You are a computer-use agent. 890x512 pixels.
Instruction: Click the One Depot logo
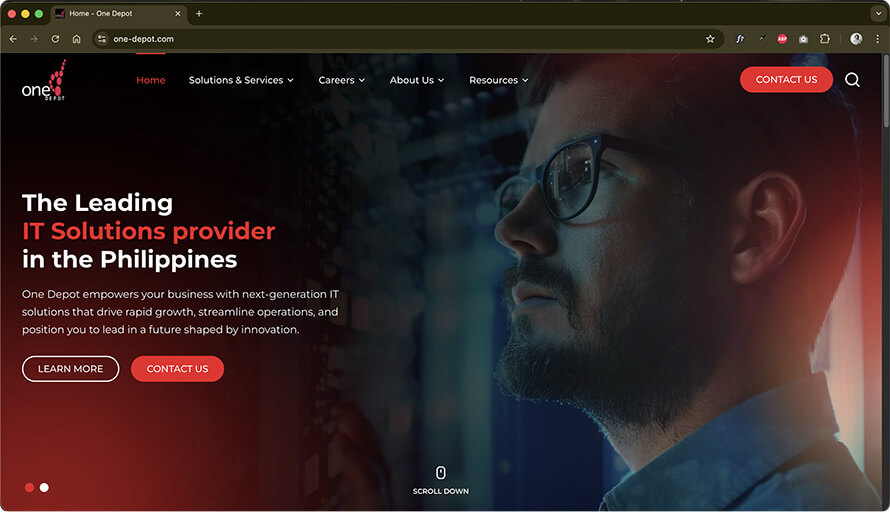click(44, 81)
